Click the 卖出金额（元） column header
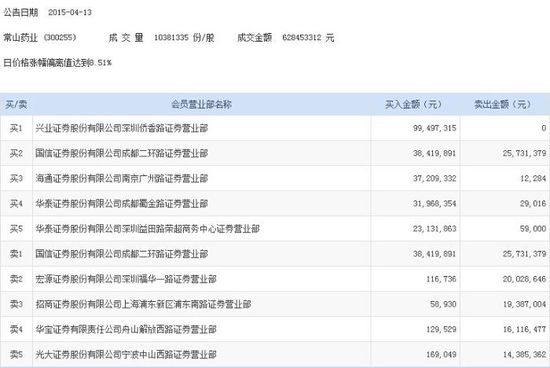The image size is (550, 368). click(503, 104)
